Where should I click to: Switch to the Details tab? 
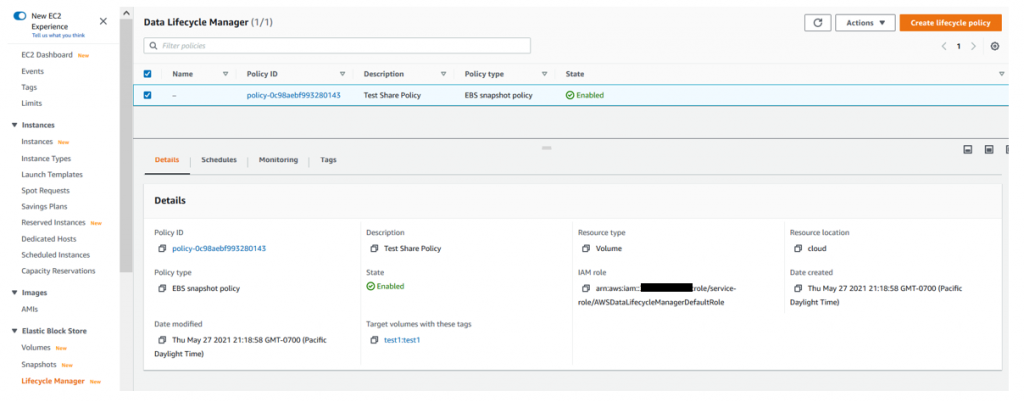coord(167,160)
